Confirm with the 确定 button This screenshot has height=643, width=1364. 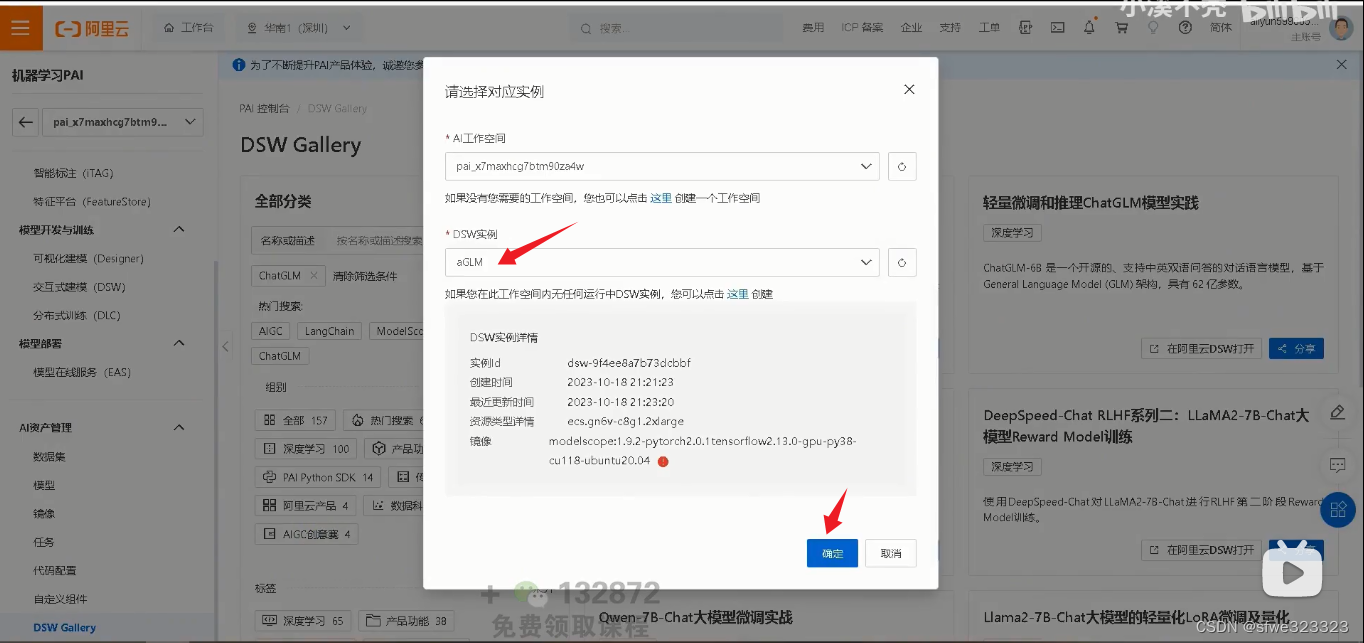(x=832, y=553)
